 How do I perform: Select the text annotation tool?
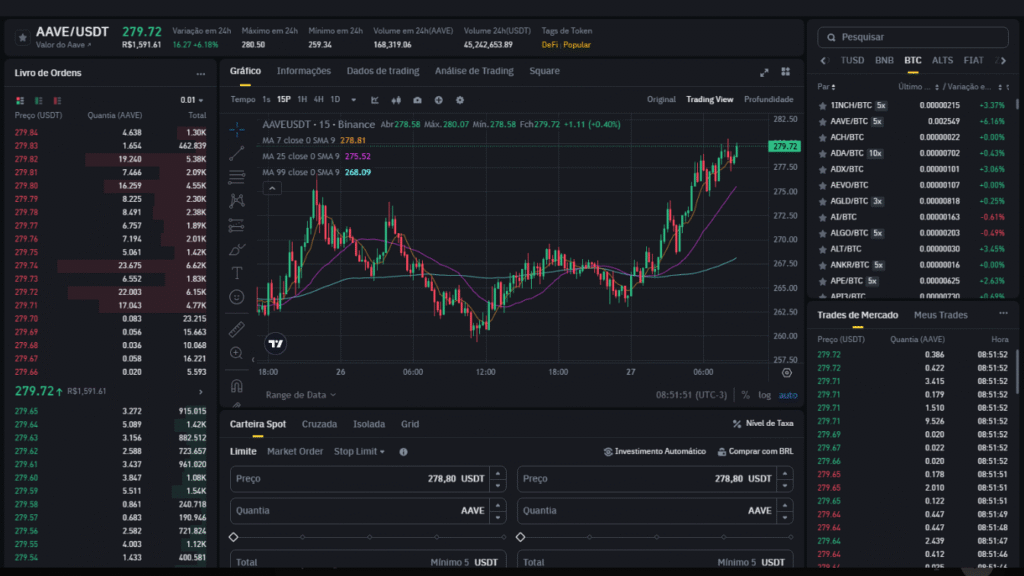click(236, 273)
